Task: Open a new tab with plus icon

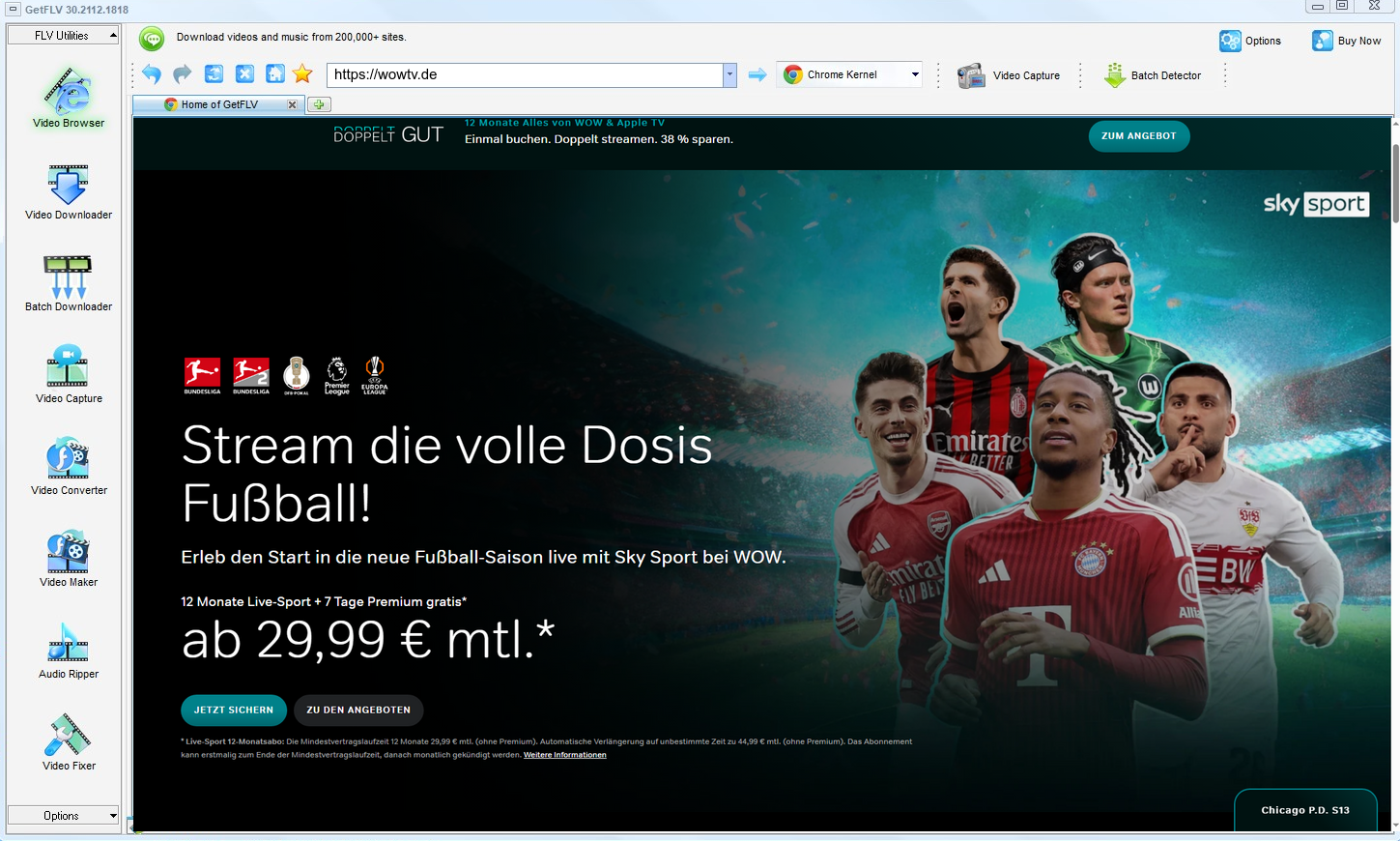Action: [x=319, y=104]
